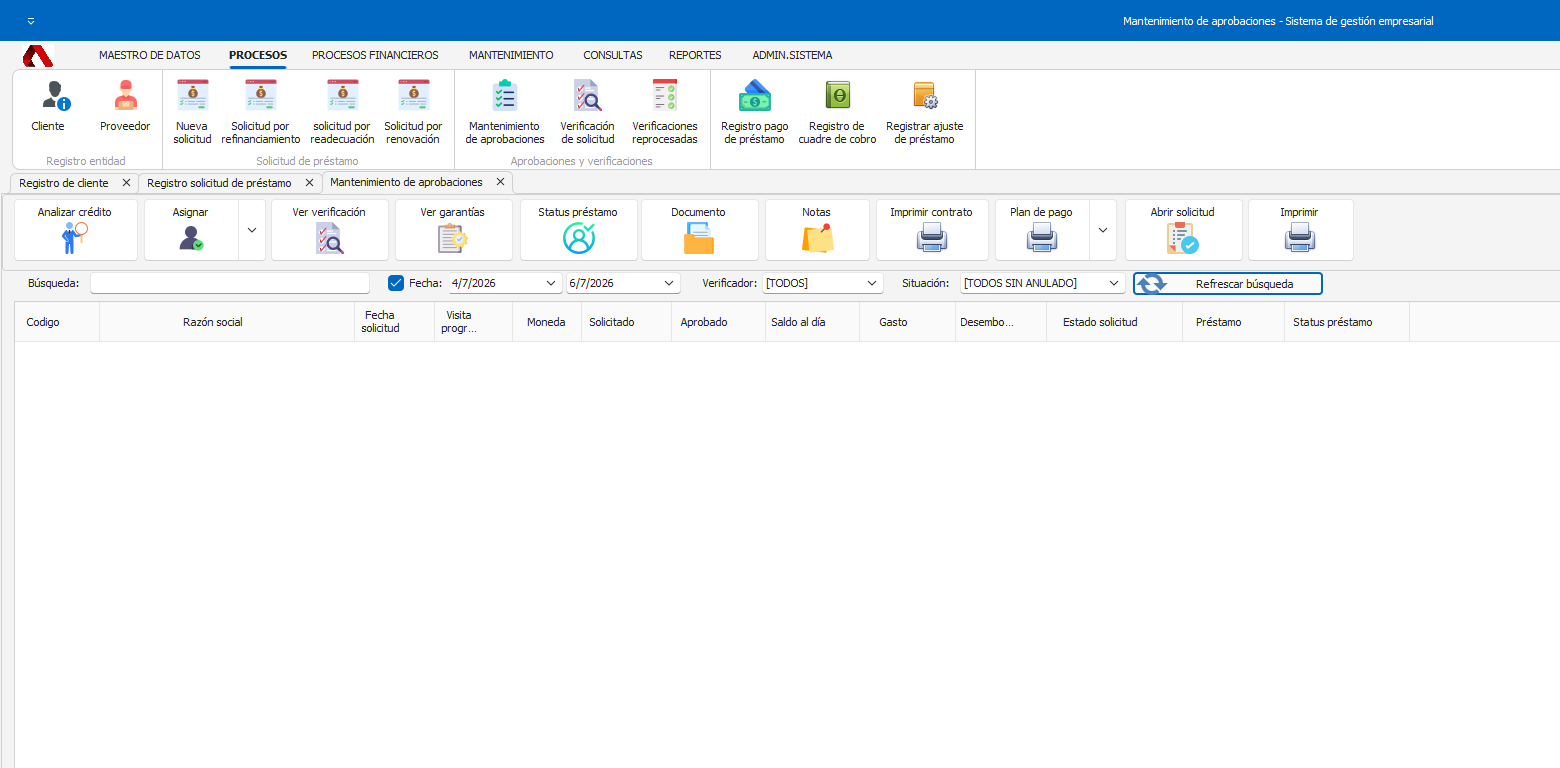Open the Notas button
Viewport: 1560px width, 768px height.
pos(817,230)
